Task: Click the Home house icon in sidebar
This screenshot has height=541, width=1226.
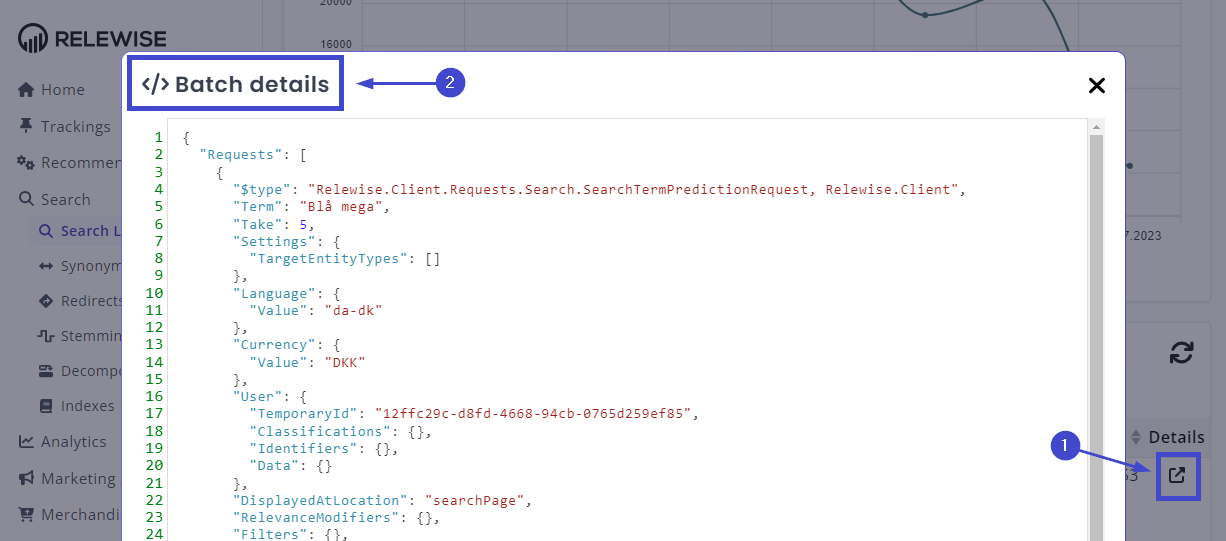Action: pyautogui.click(x=27, y=90)
